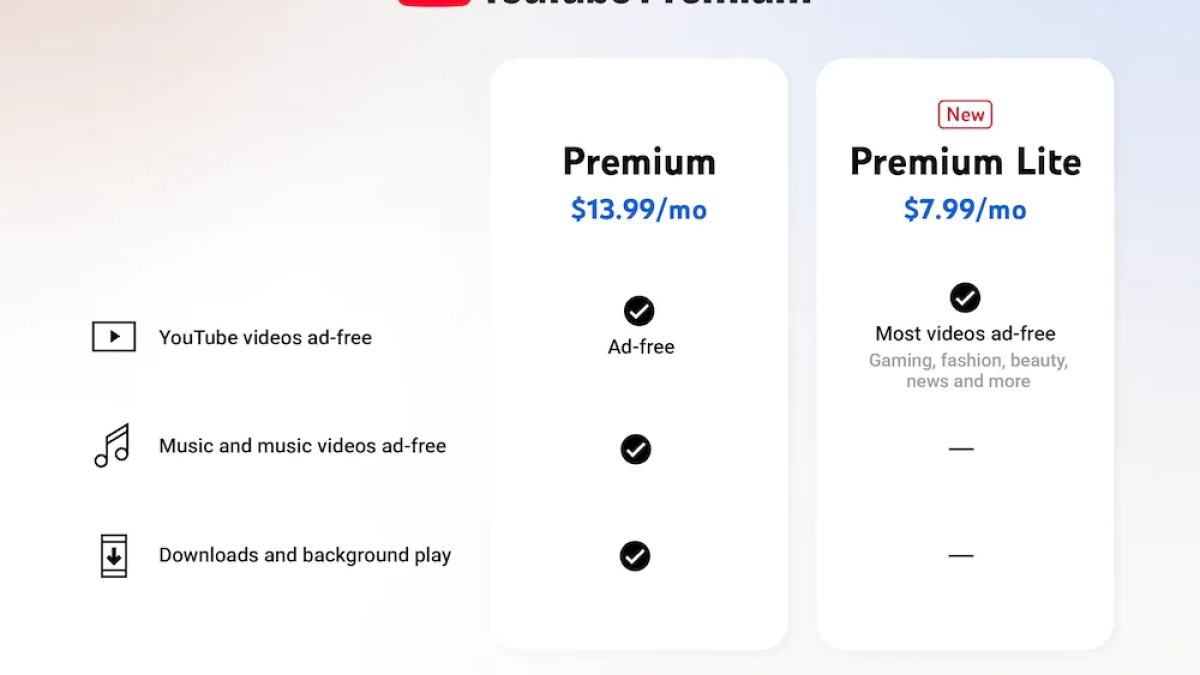The image size is (1200, 675).
Task: Click Premium's downloads and background play checkmark
Action: click(635, 556)
